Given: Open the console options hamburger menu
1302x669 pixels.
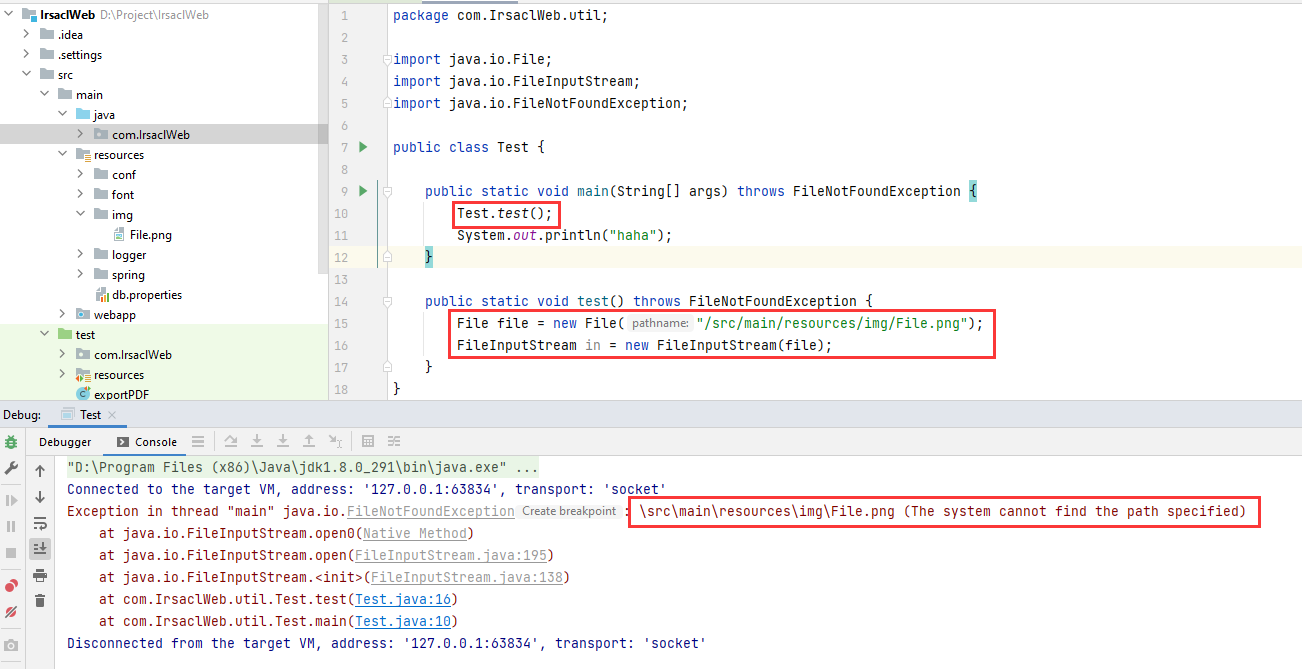Looking at the screenshot, I should 199,441.
